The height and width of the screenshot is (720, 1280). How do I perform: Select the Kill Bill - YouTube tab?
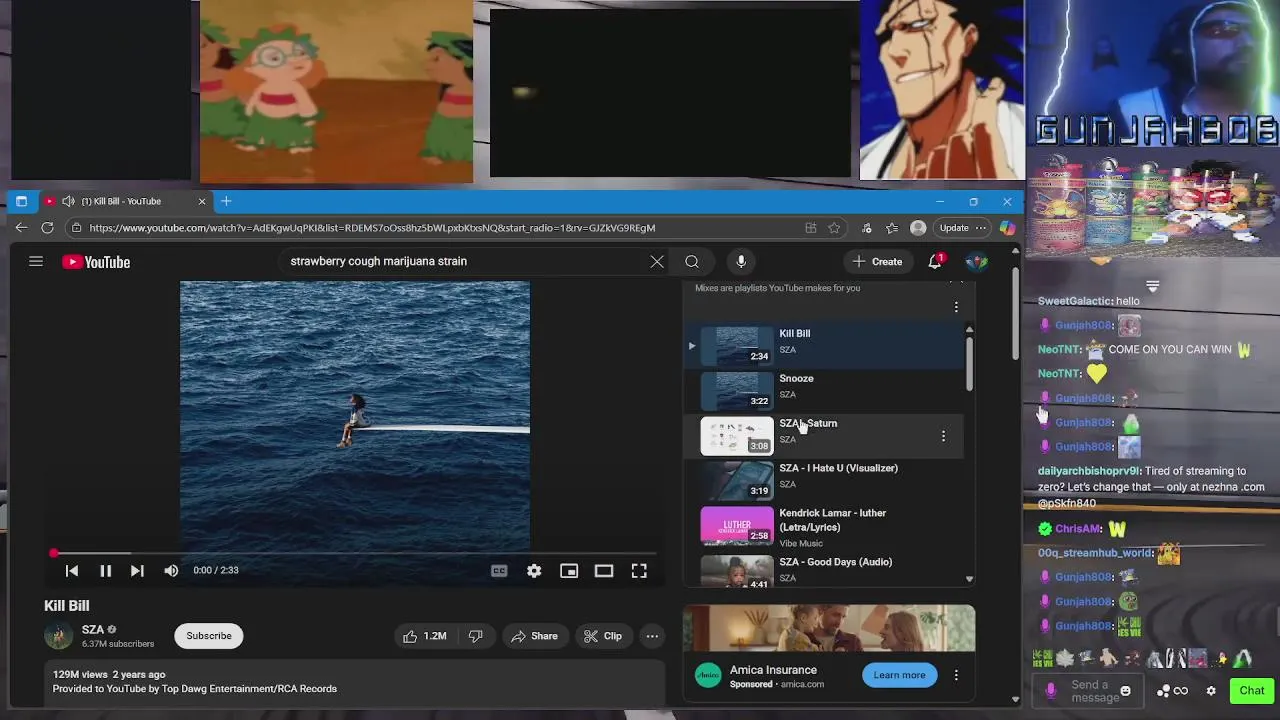pyautogui.click(x=125, y=201)
